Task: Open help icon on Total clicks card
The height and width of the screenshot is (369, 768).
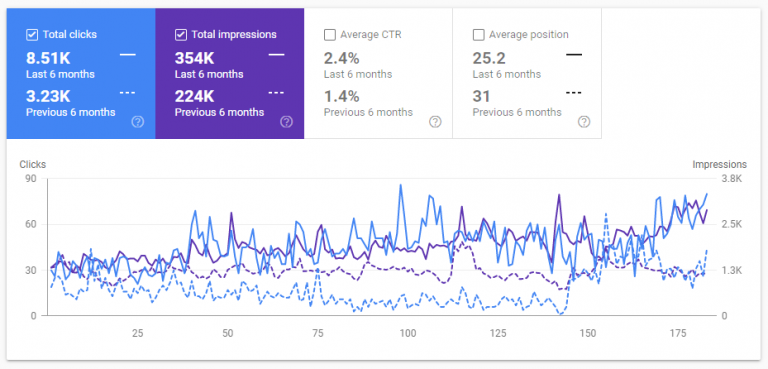Action: pos(138,122)
